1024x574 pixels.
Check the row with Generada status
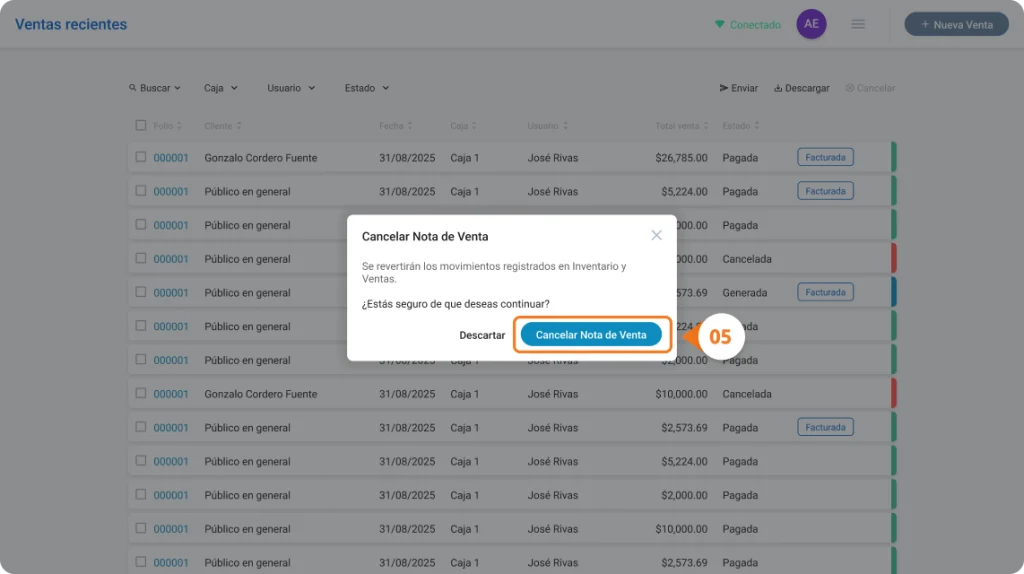[x=140, y=292]
